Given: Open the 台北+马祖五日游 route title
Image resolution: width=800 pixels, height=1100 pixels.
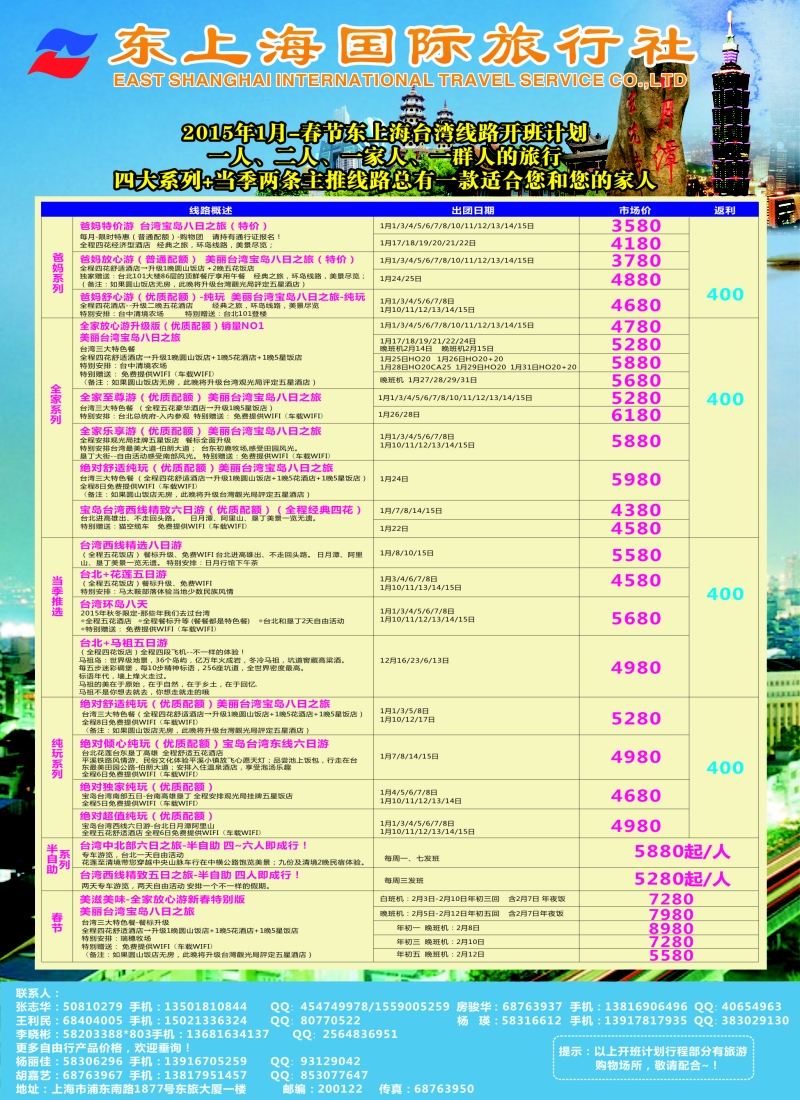Looking at the screenshot, I should point(124,643).
